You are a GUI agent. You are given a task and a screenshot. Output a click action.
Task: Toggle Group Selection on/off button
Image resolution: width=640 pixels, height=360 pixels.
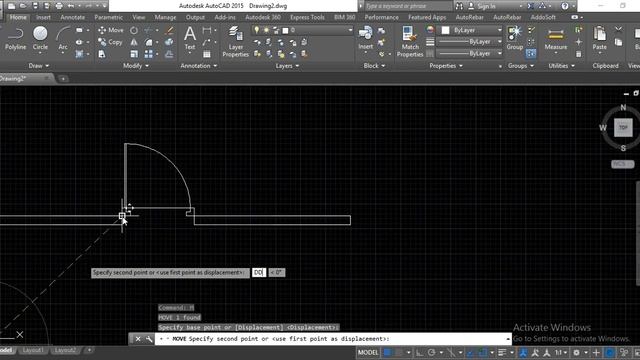point(531,53)
